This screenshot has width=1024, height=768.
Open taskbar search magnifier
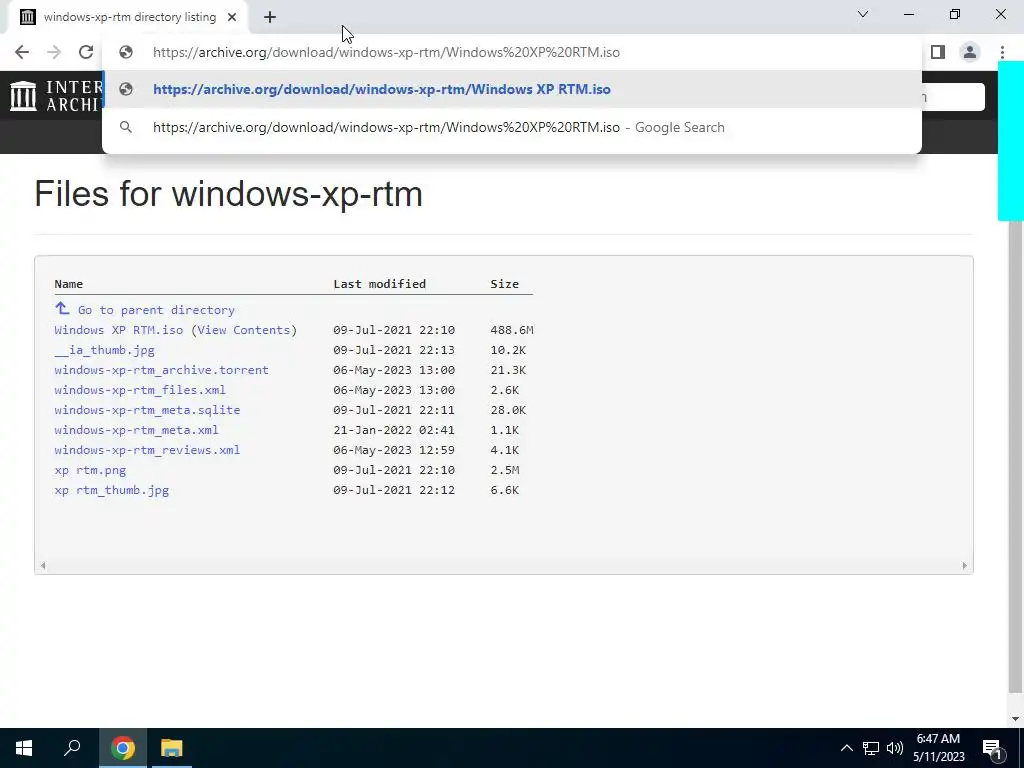(72, 748)
